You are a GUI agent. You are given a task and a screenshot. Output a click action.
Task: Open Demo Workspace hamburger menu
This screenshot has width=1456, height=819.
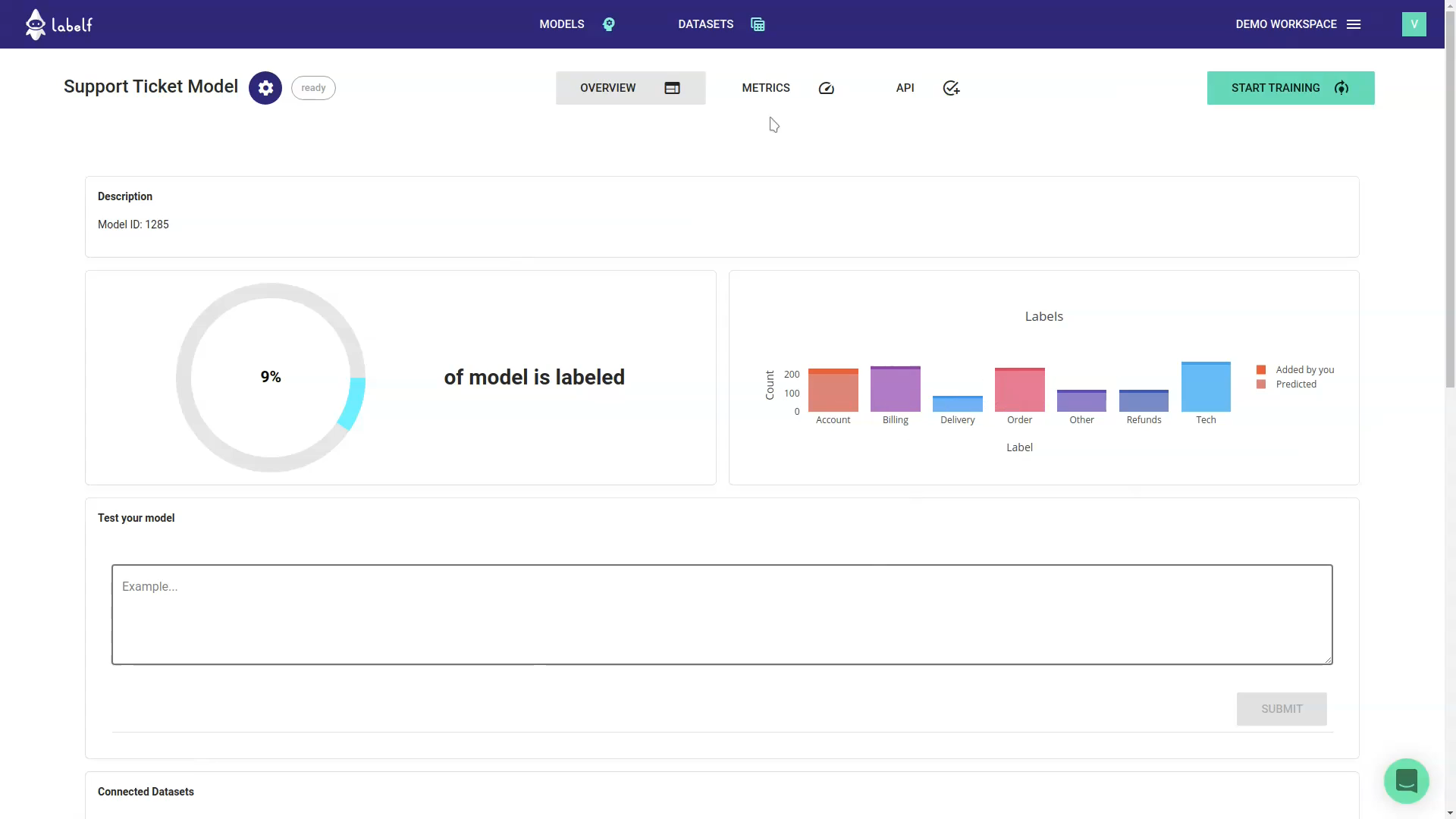coord(1354,24)
